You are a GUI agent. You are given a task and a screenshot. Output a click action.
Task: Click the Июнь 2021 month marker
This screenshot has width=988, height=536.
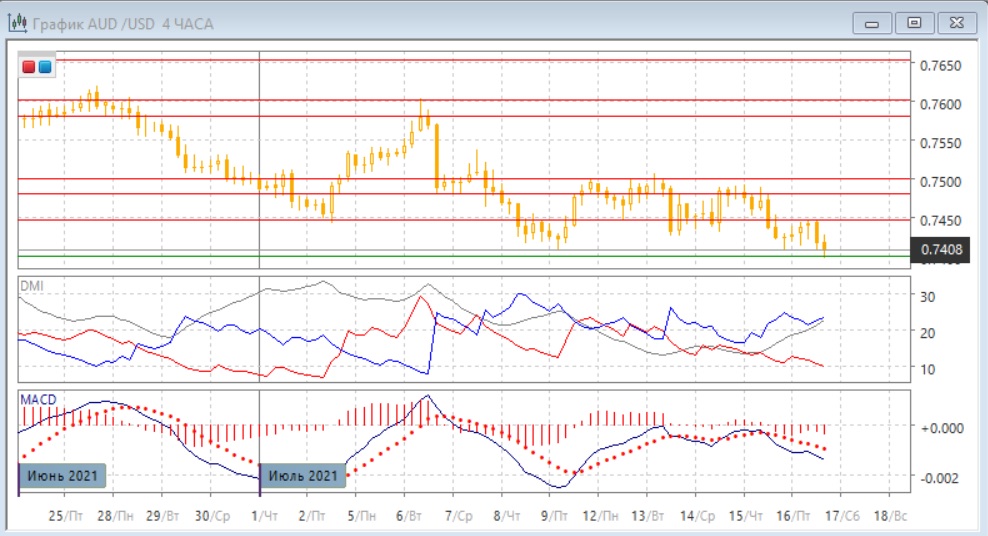pyautogui.click(x=62, y=475)
